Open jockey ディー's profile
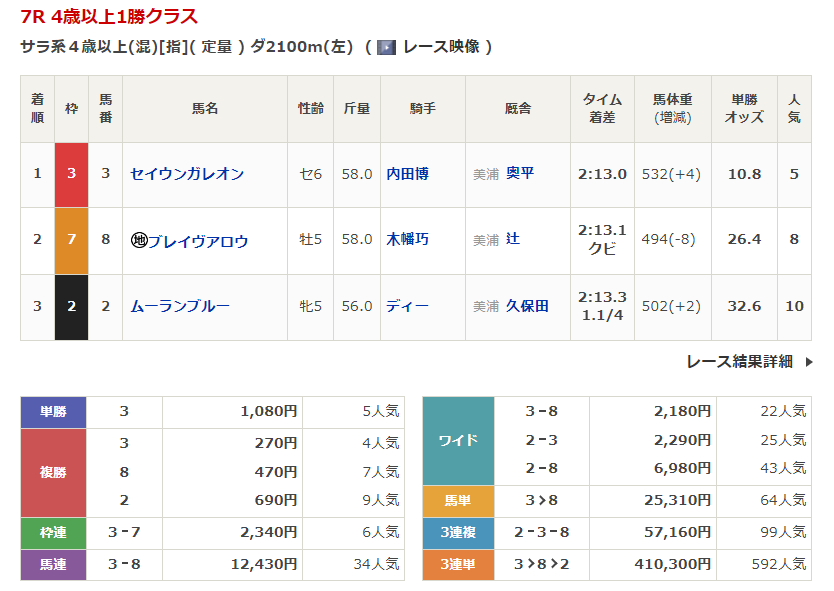834x591 pixels. 407,306
